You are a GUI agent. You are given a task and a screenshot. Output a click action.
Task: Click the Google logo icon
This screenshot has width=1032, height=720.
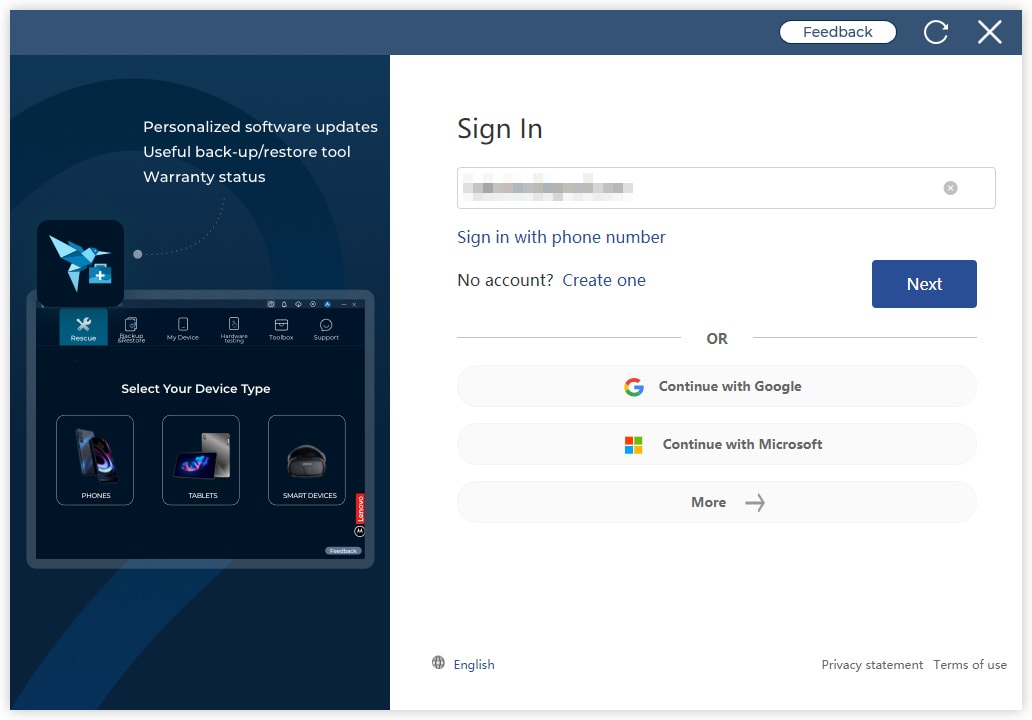click(634, 387)
